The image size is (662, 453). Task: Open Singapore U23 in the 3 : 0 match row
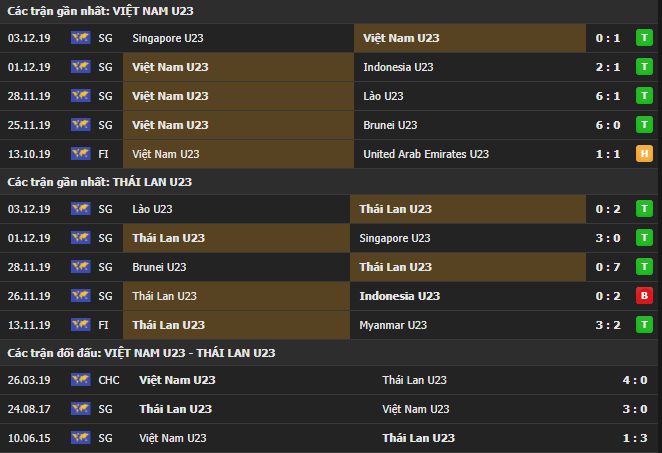tap(394, 238)
